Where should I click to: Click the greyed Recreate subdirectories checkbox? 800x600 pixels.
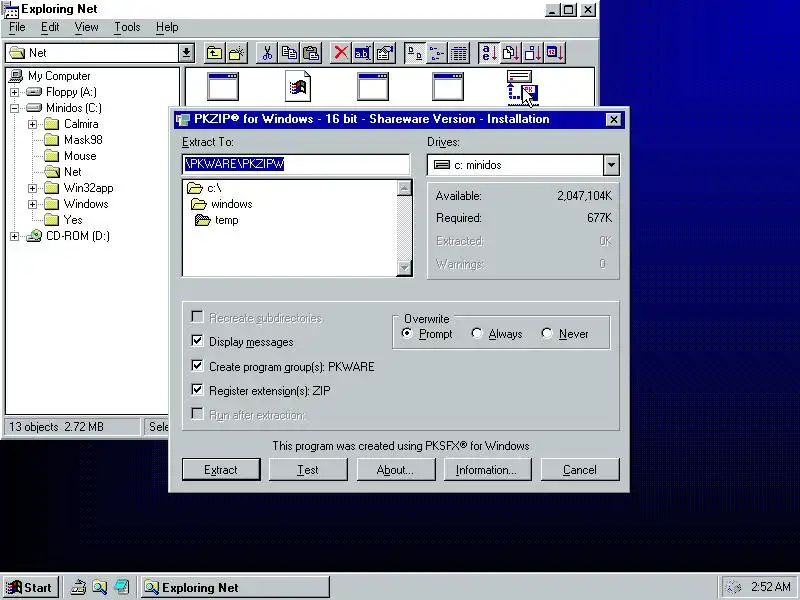[x=197, y=317]
